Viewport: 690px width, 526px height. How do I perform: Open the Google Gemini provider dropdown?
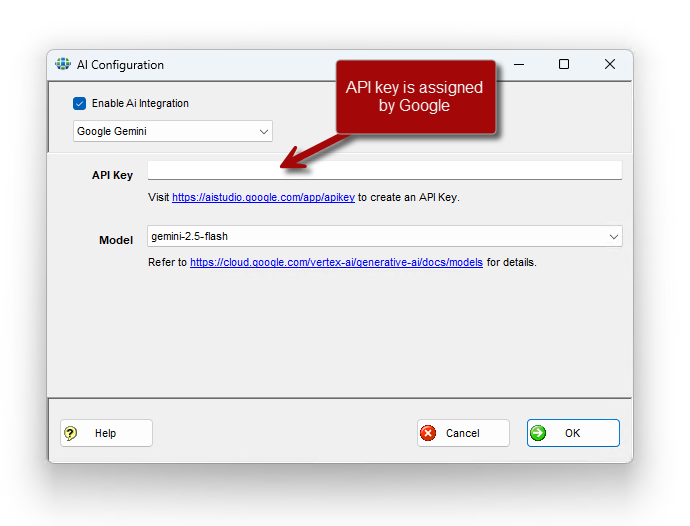pos(173,131)
